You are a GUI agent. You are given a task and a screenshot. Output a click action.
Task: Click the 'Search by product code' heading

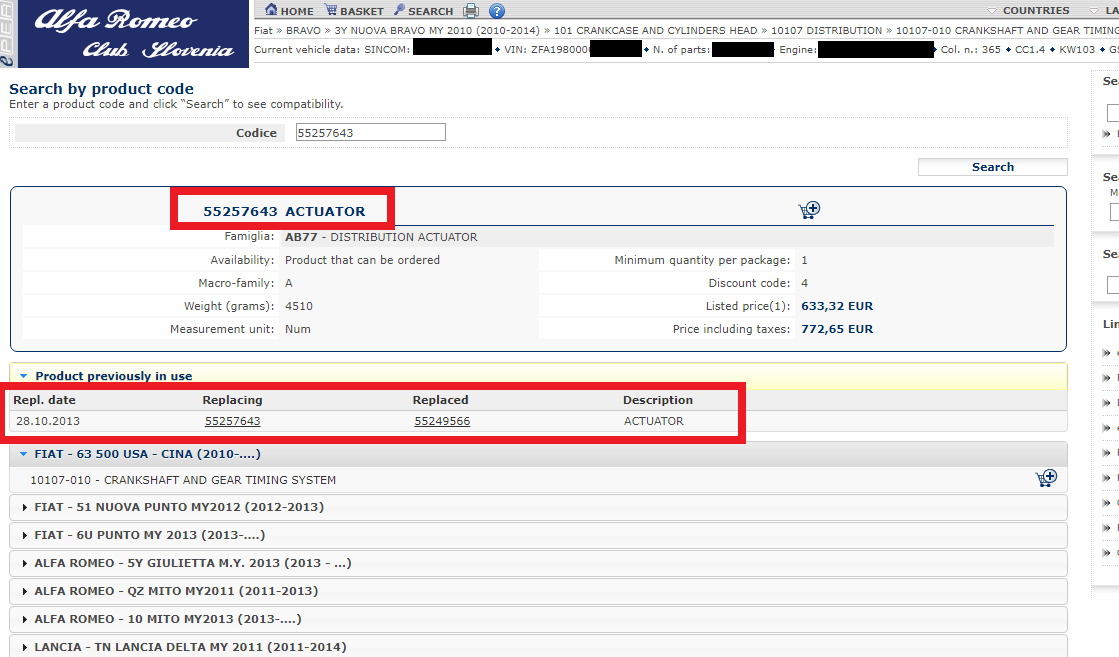pos(101,89)
